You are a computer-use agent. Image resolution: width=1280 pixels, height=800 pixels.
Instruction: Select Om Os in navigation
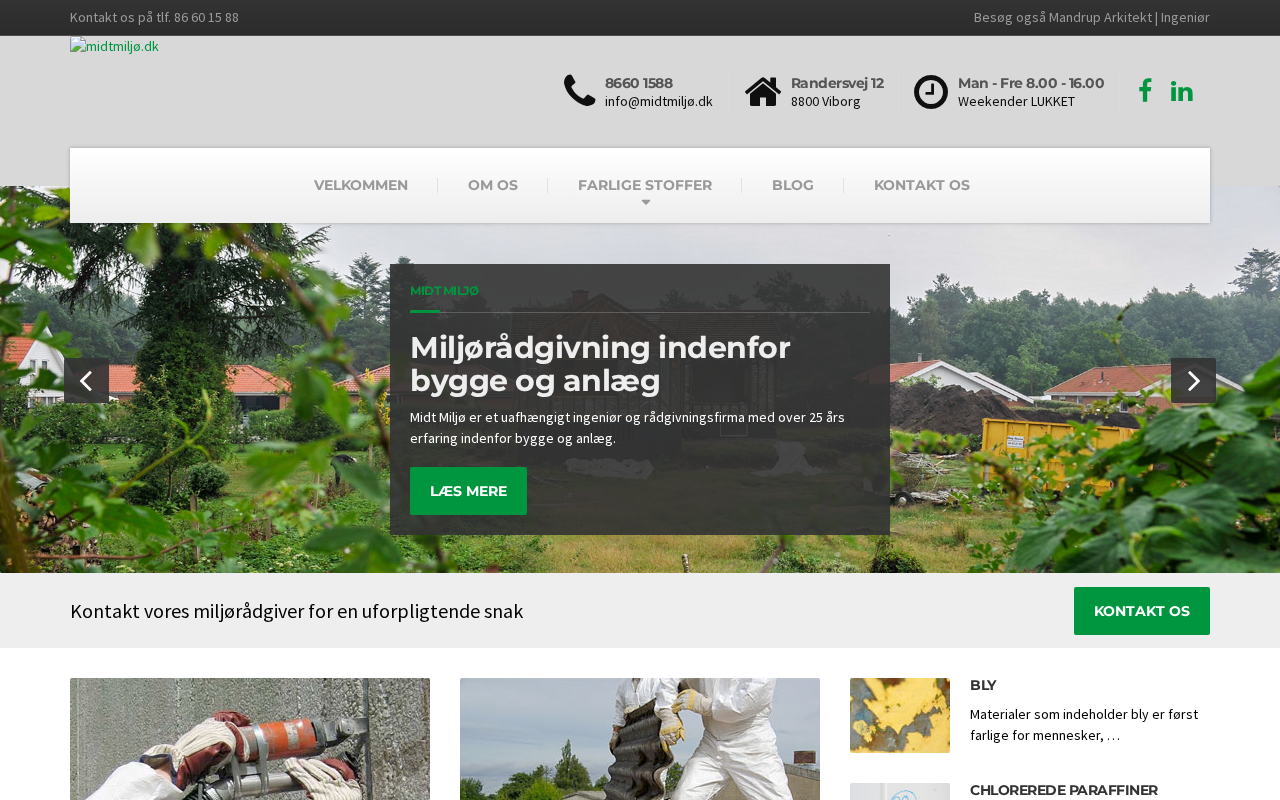point(493,185)
